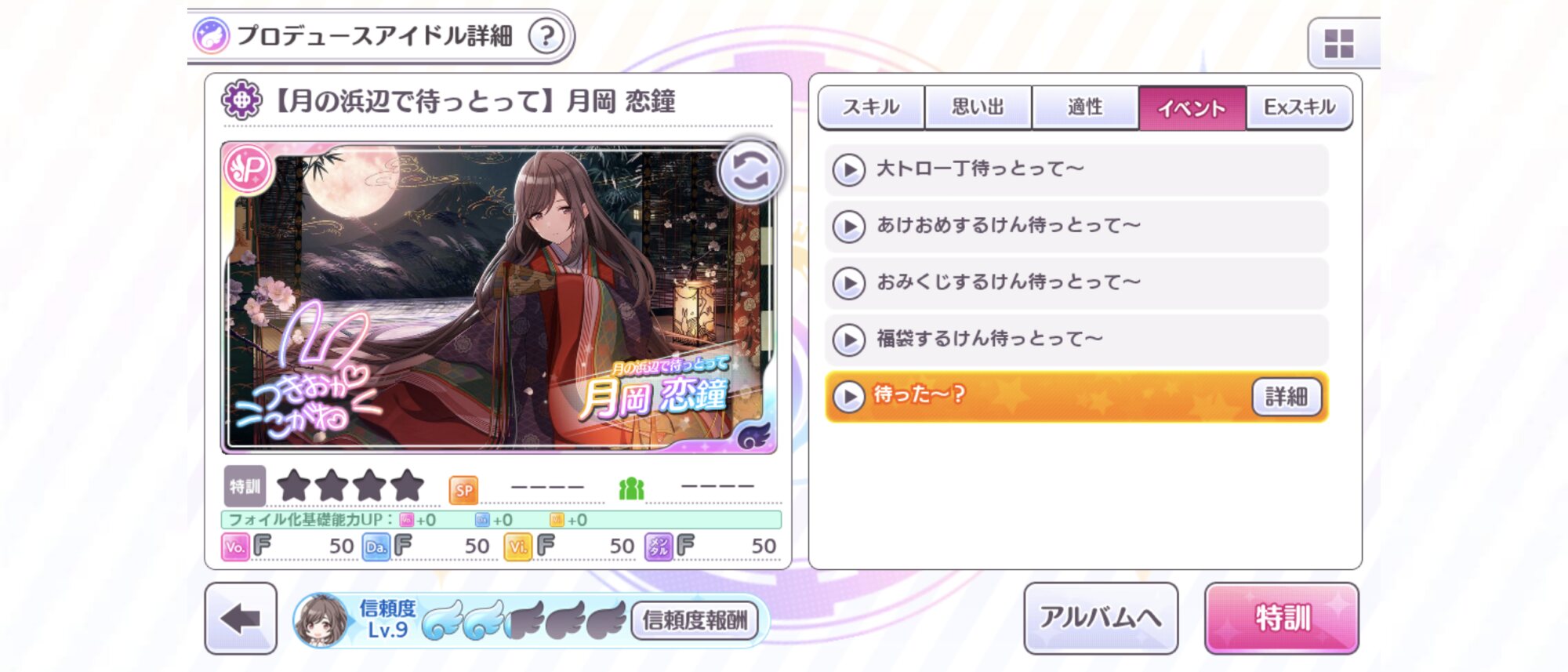Screen dimensions: 1568x672
Task: Play the おみくじするけん待っとって〜 event
Action: [x=1076, y=282]
